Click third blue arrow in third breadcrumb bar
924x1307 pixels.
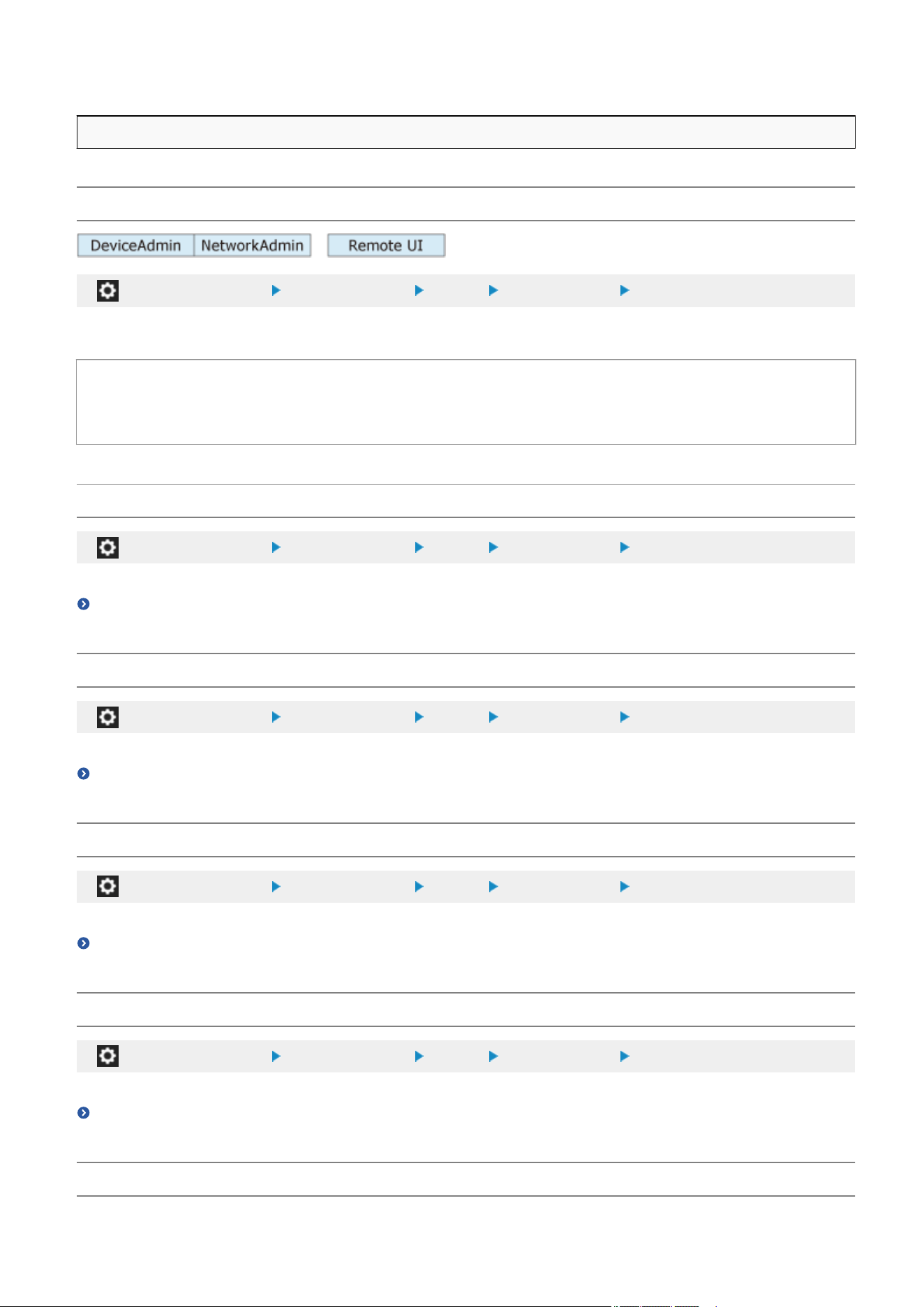tap(493, 717)
